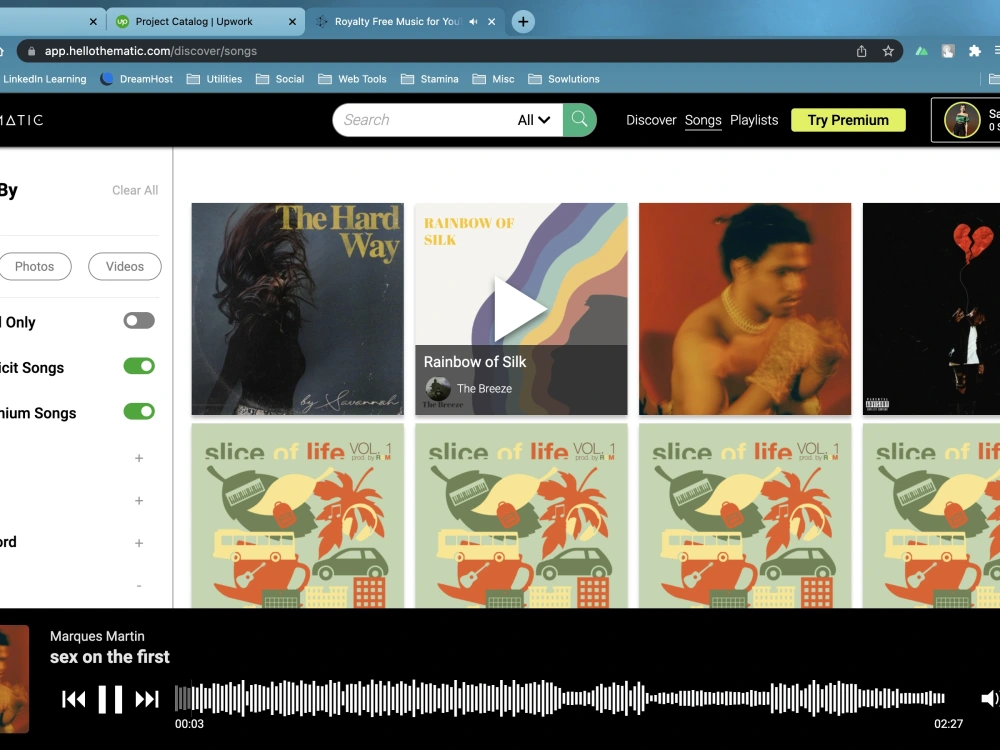Open the LinkedIn Learning bookmark
The width and height of the screenshot is (1000, 750).
click(43, 79)
